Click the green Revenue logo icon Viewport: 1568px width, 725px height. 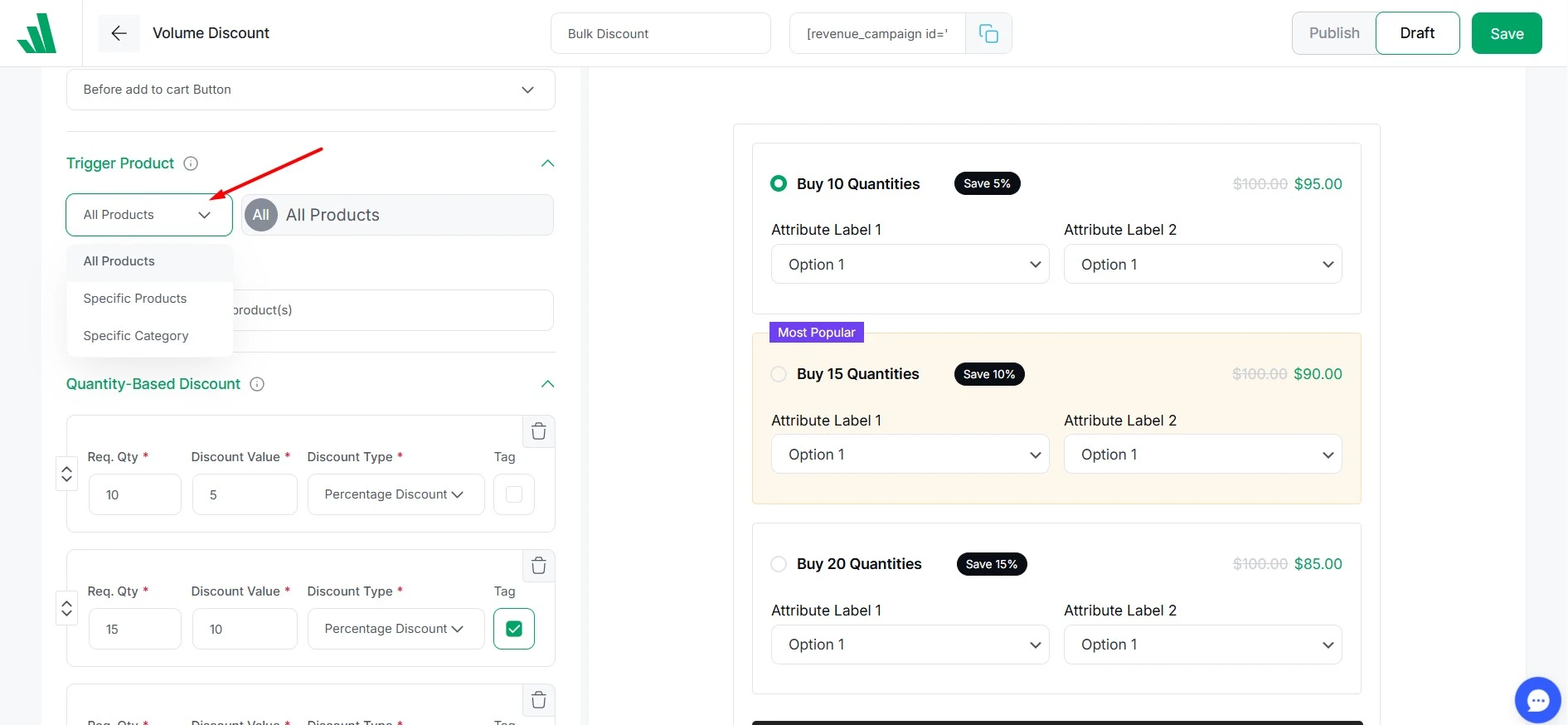tap(37, 33)
